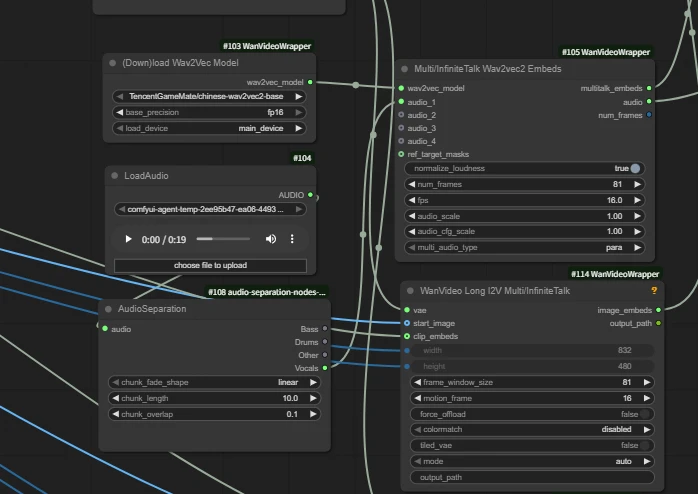Toggle normalize_loudness switch

click(x=635, y=168)
